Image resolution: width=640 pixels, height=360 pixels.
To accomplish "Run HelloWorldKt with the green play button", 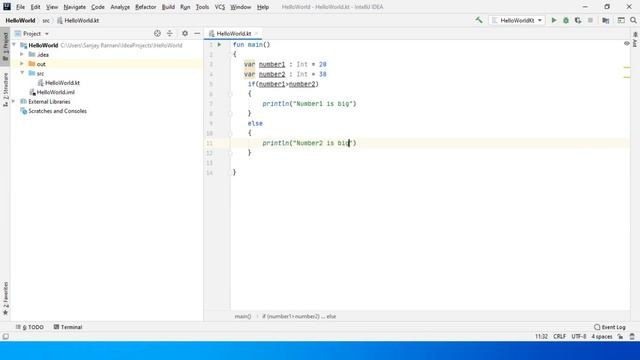I will (554, 20).
